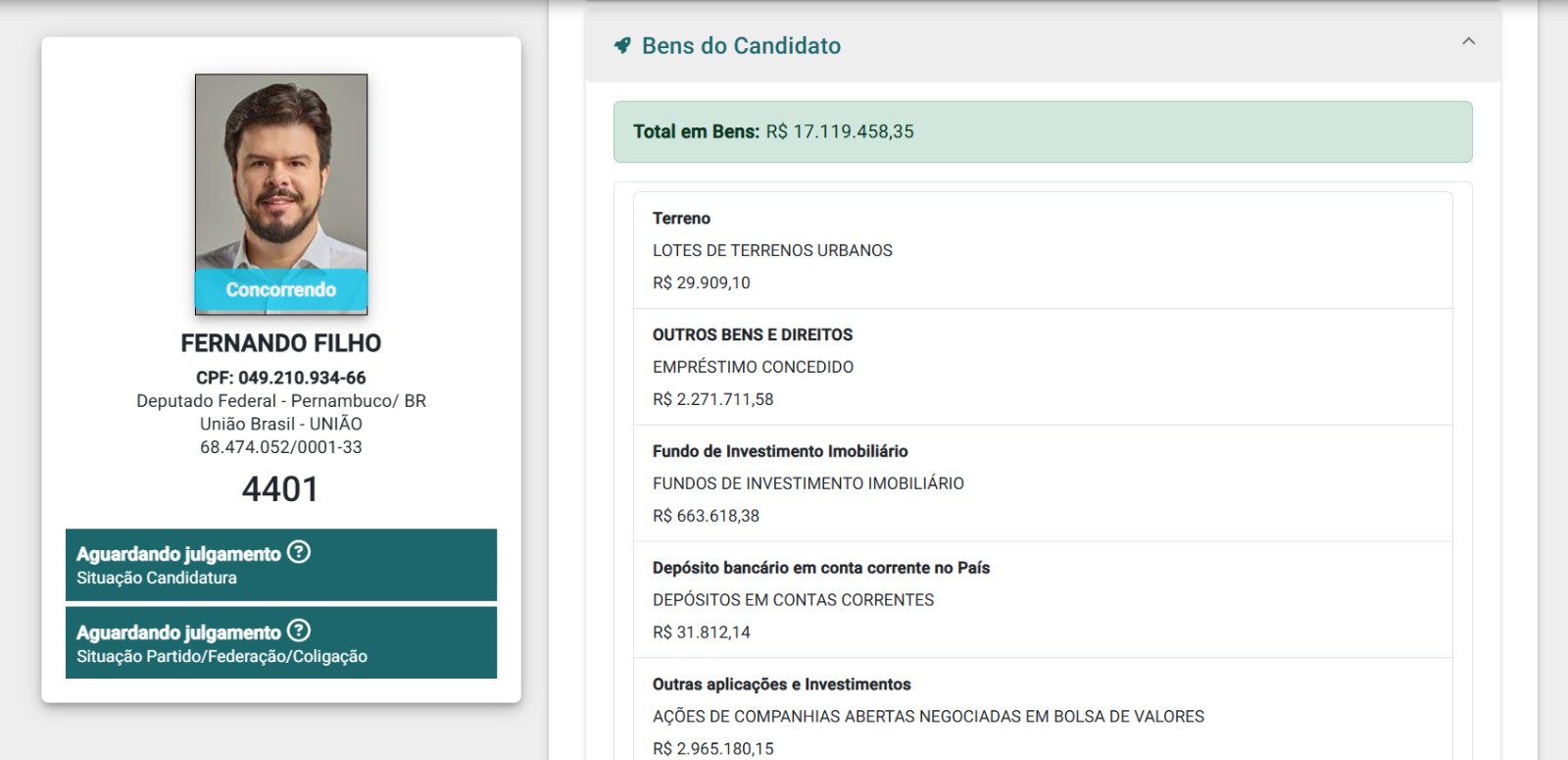Open the candidate photo thumbnail
1568x760 pixels.
(281, 194)
